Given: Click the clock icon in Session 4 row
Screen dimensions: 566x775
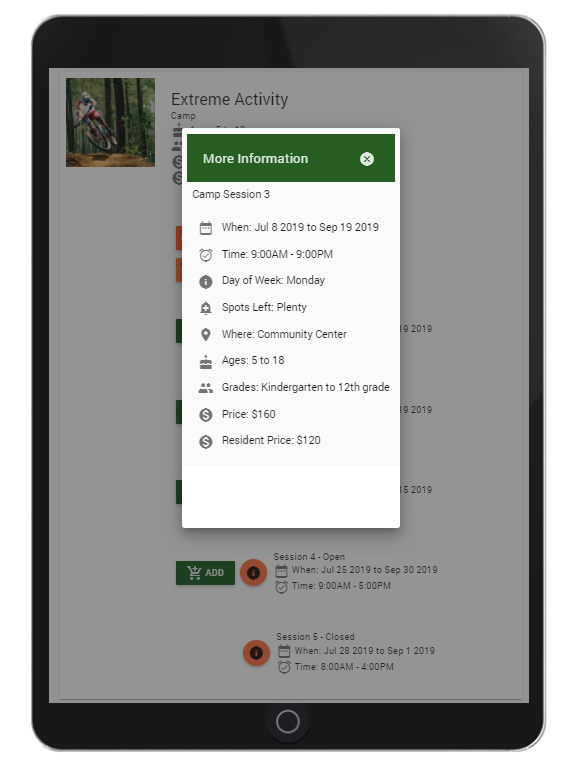Looking at the screenshot, I should 281,587.
